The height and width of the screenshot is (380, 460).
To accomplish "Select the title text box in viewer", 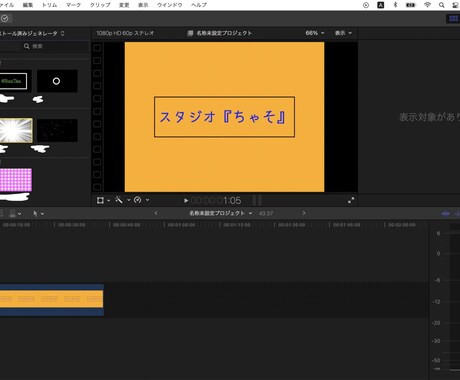I will (224, 117).
